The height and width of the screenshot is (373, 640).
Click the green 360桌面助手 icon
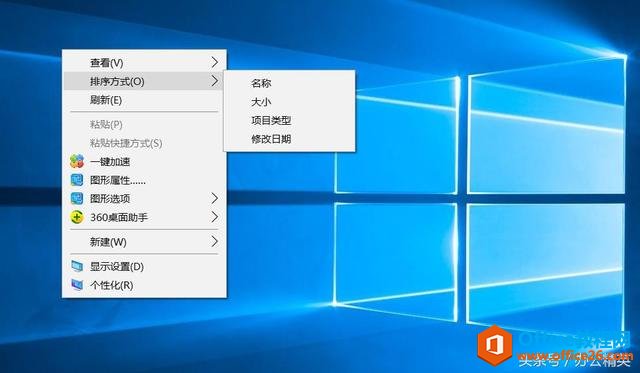pyautogui.click(x=77, y=217)
